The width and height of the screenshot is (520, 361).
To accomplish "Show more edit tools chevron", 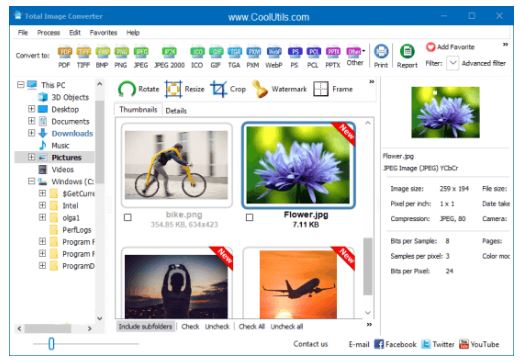I will click(x=372, y=82).
